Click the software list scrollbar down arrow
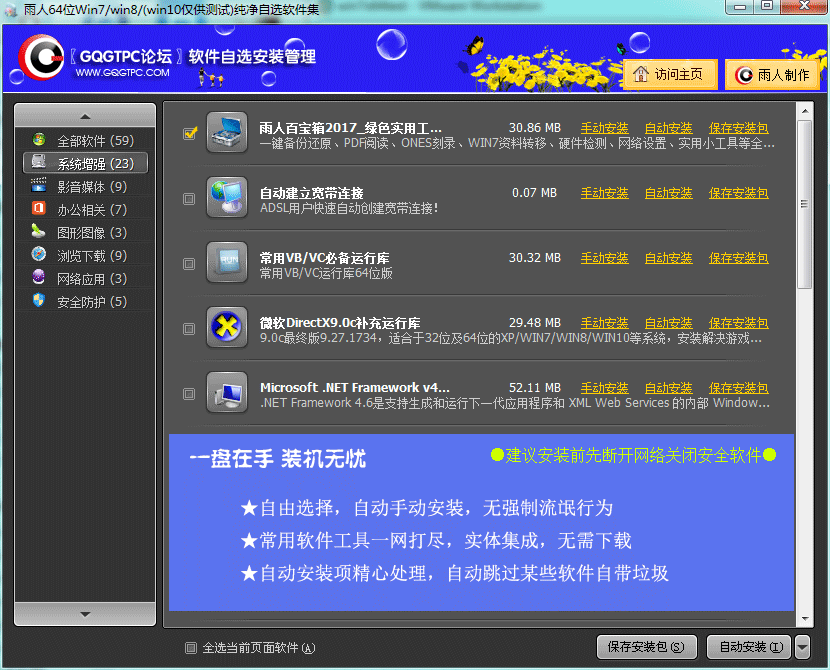Screen dimensions: 830x670 805,618
